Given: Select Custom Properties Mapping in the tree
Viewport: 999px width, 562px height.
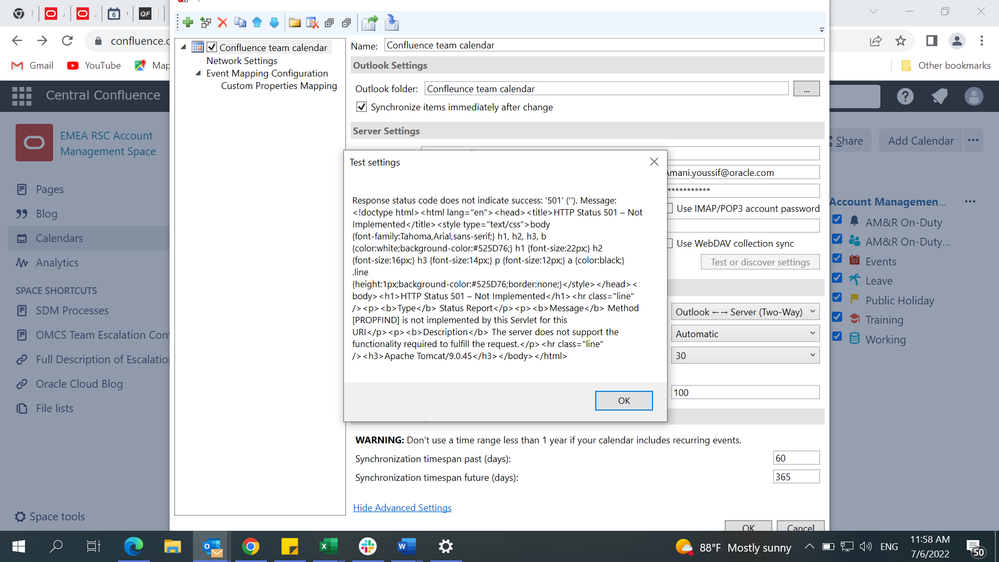Looking at the screenshot, I should point(278,86).
